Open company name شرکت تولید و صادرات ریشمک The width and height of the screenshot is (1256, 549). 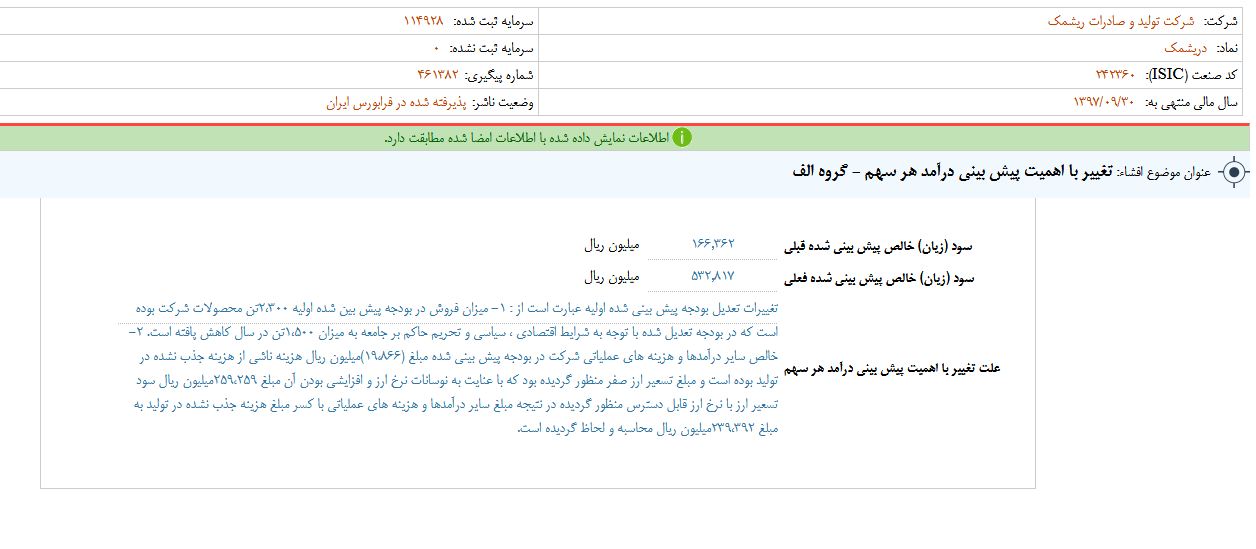click(1120, 21)
